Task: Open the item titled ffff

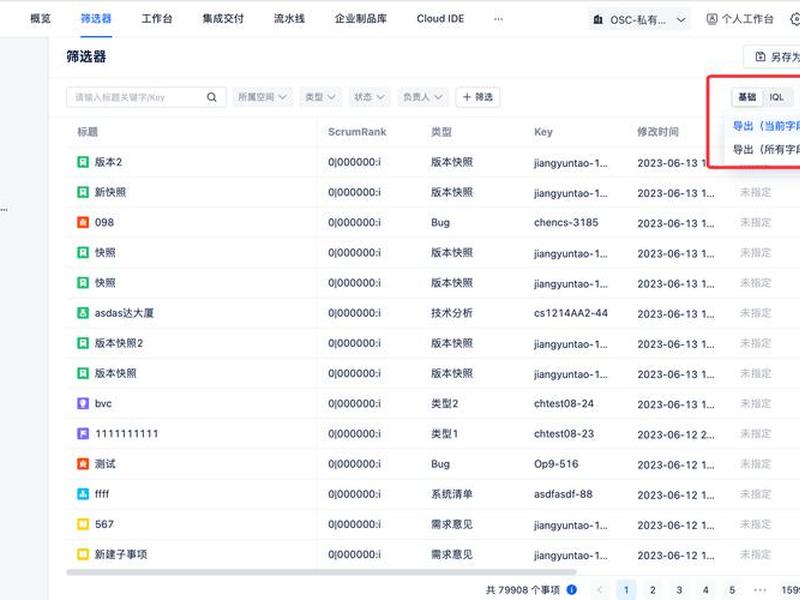Action: [x=102, y=494]
